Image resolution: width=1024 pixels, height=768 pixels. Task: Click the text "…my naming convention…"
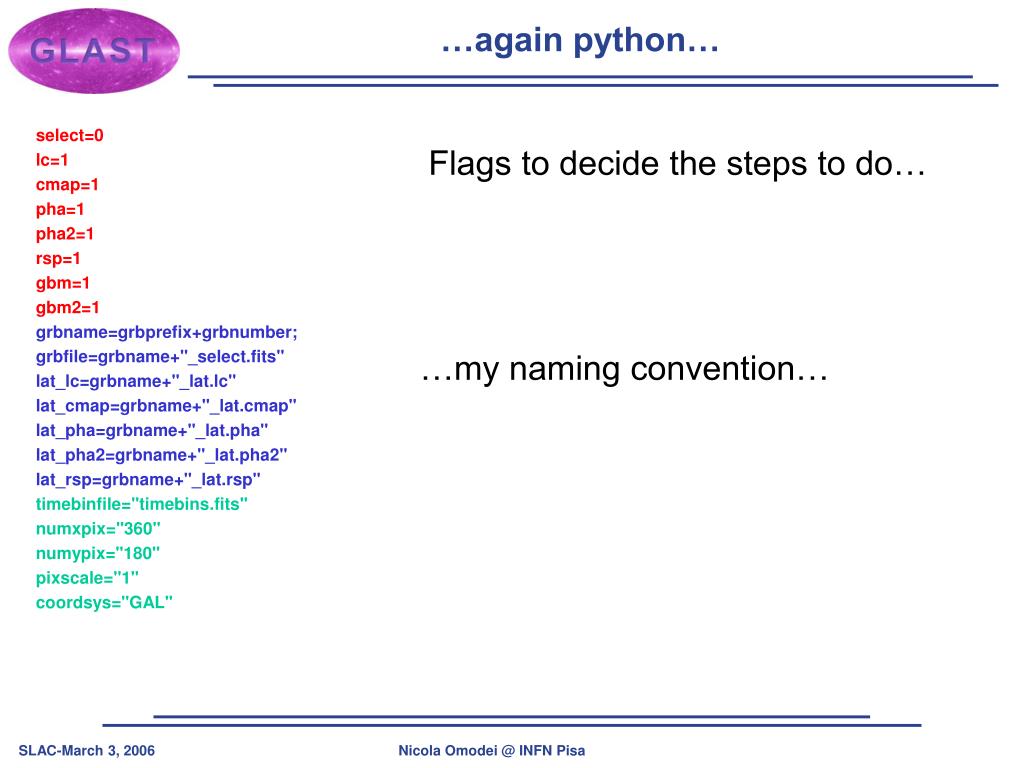[x=625, y=370]
